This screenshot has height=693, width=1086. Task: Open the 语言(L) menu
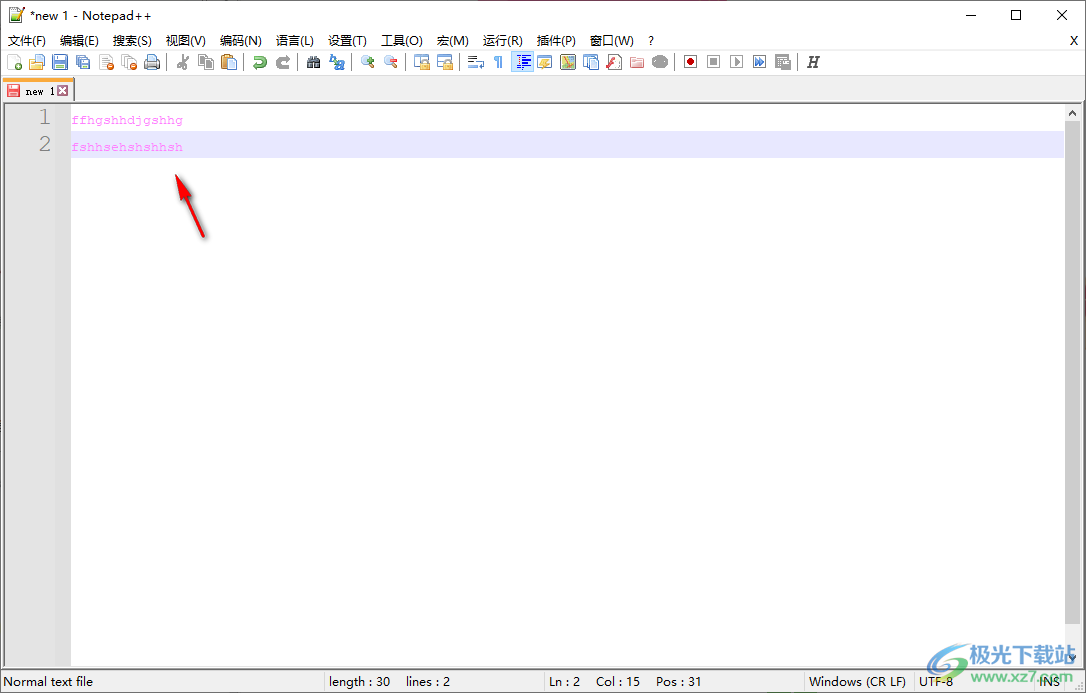(x=294, y=40)
